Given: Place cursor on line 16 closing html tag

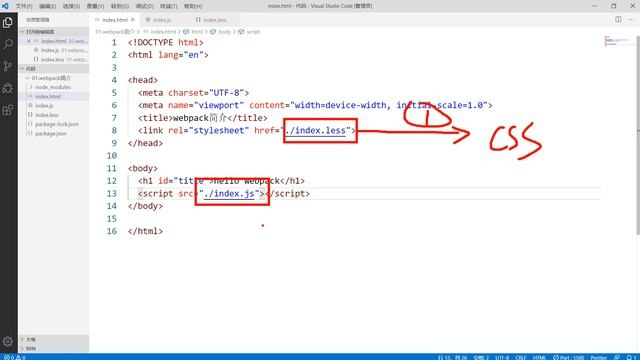Looking at the screenshot, I should (145, 231).
